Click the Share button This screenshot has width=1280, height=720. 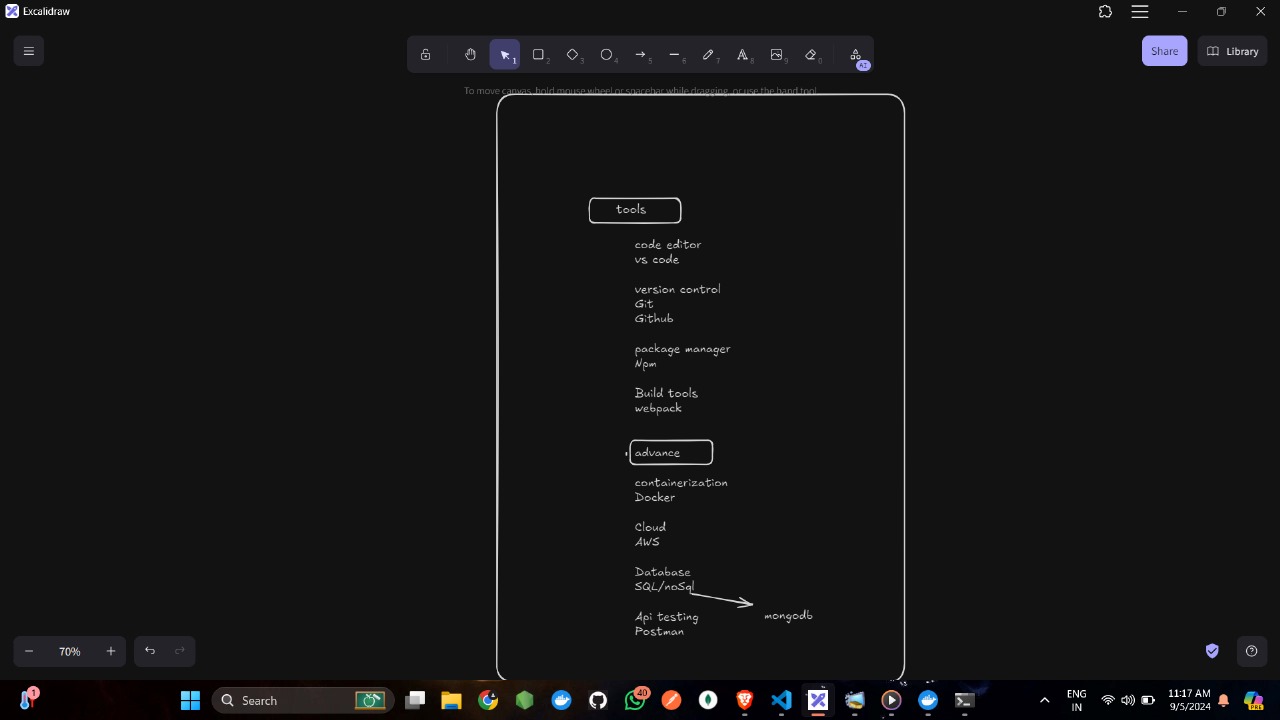pyautogui.click(x=1164, y=51)
